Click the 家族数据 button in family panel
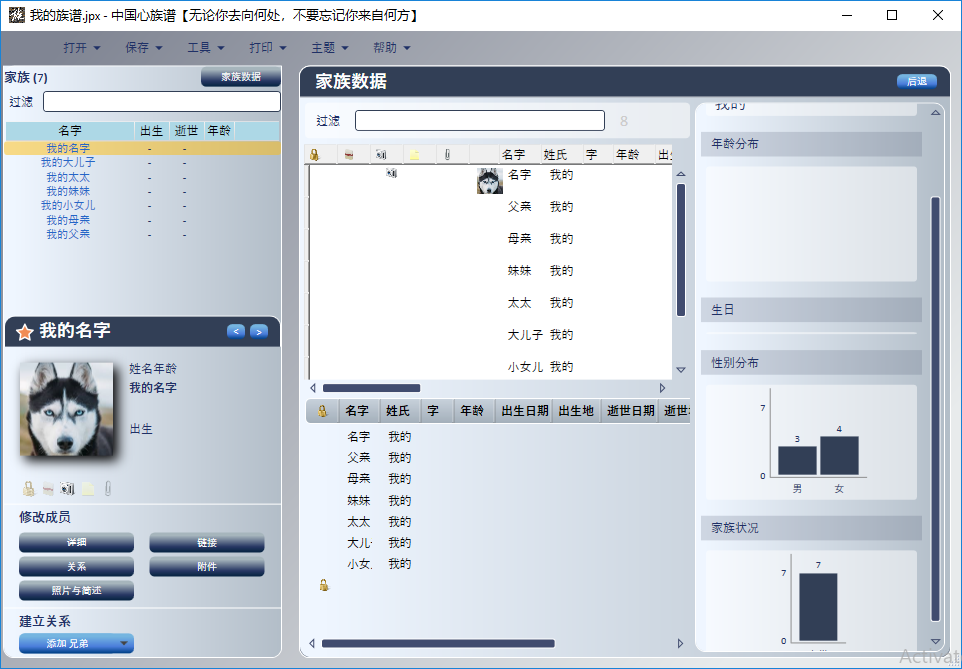 click(241, 77)
